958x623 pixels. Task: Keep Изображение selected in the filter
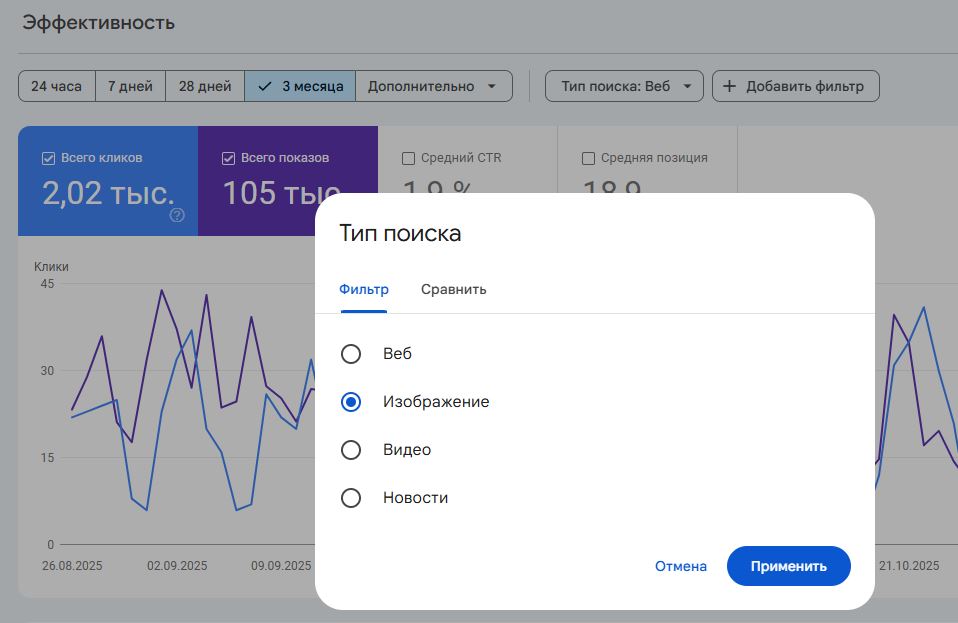click(x=351, y=401)
